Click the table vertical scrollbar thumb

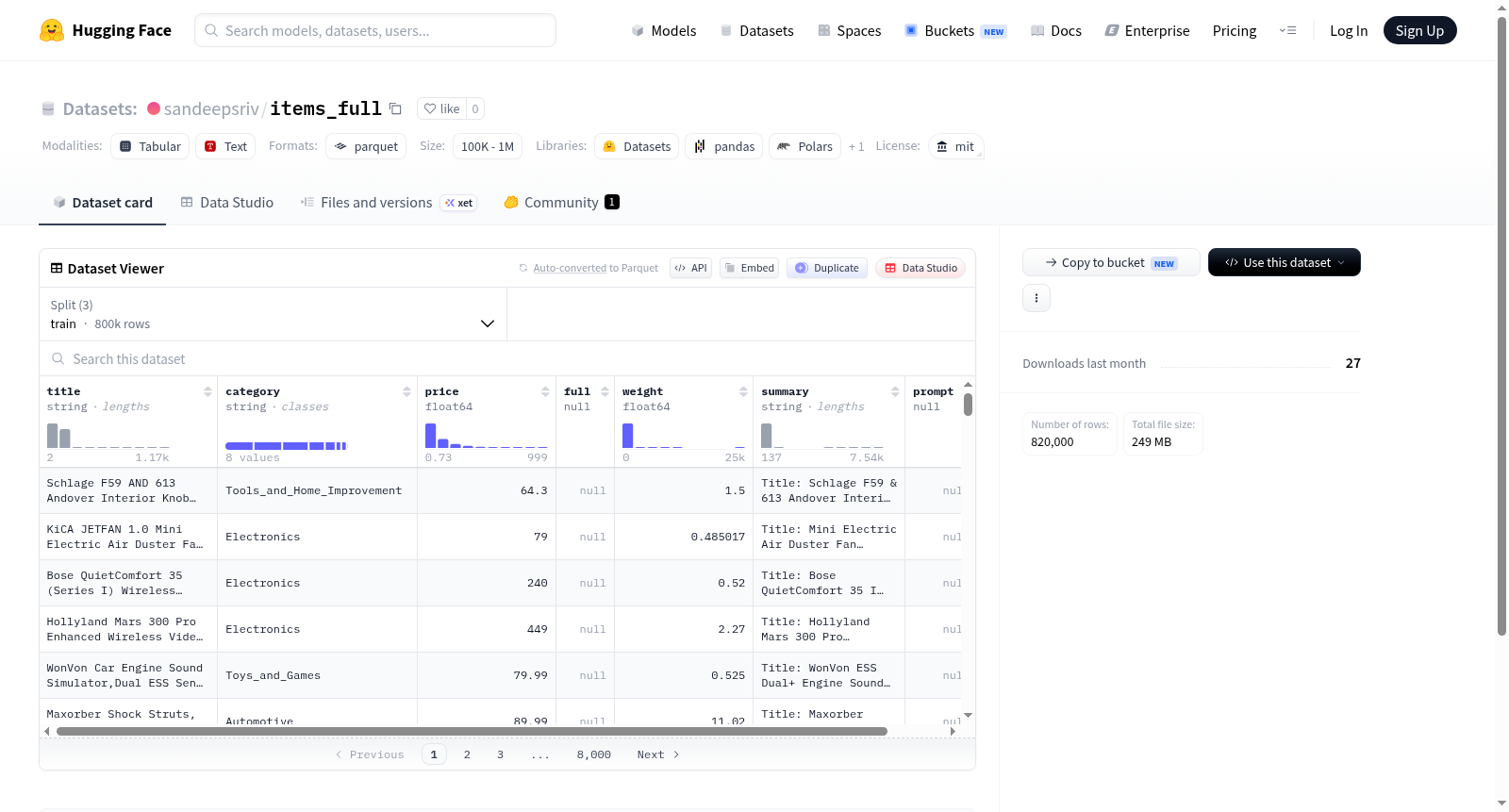click(x=968, y=405)
